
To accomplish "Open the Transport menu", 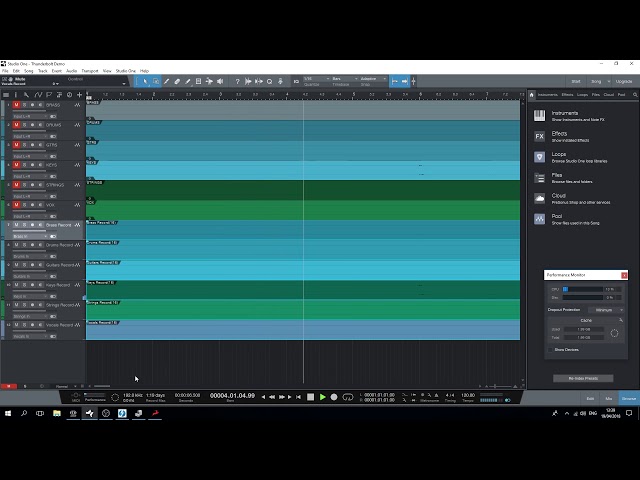I will click(x=90, y=71).
